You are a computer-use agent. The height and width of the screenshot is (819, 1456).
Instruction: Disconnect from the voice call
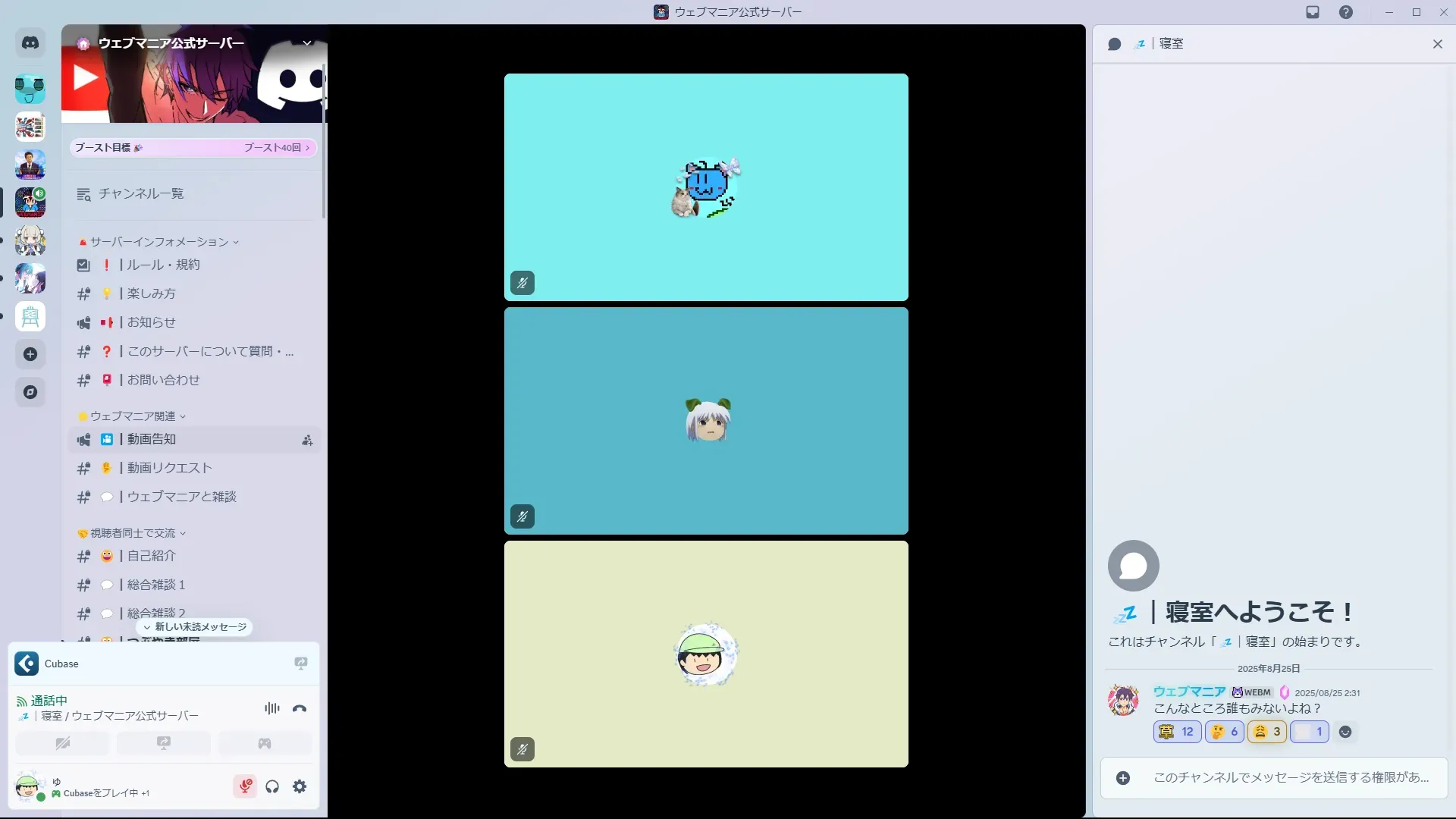pos(300,708)
